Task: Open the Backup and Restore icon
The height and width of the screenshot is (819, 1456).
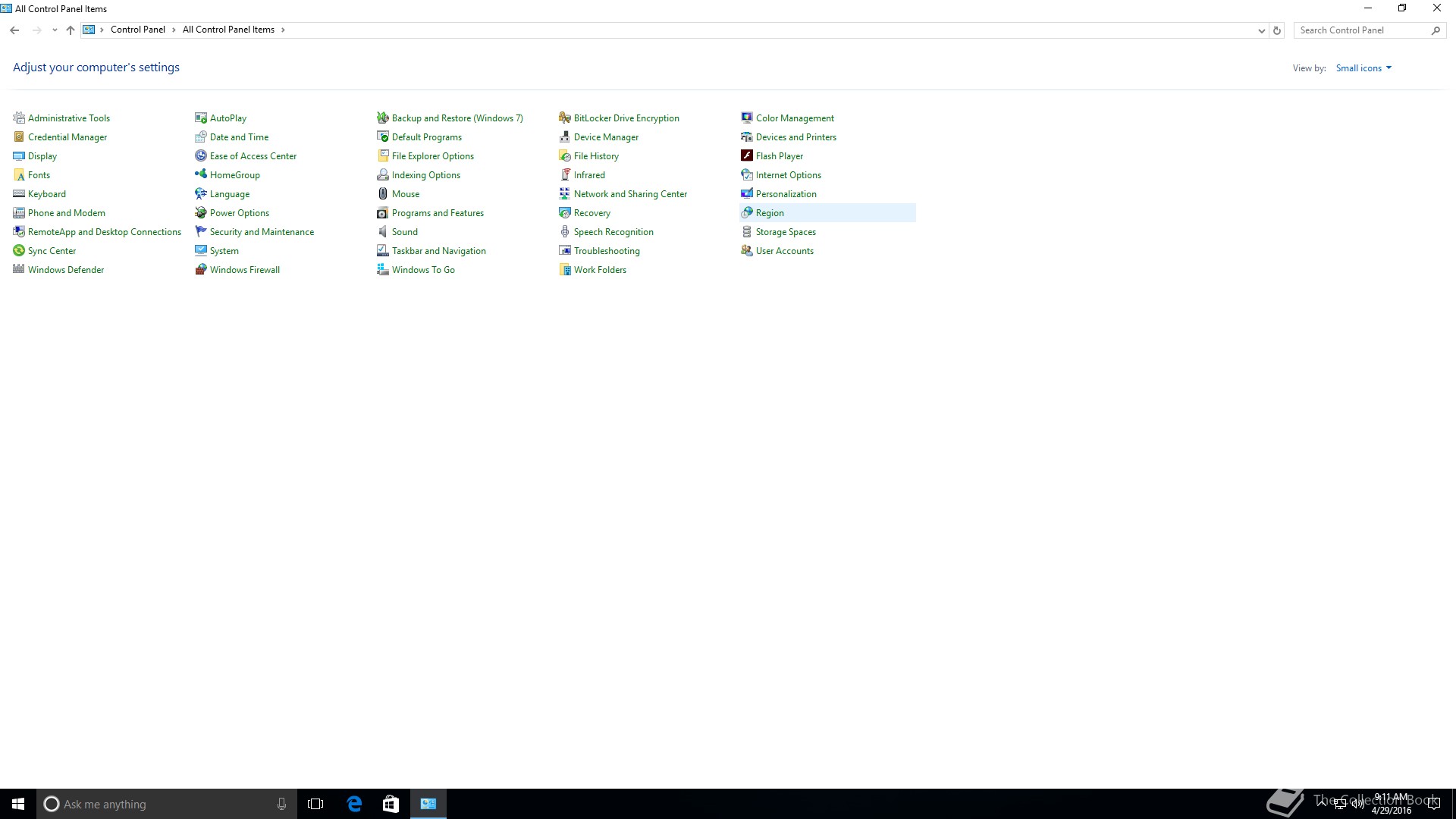Action: coord(383,118)
